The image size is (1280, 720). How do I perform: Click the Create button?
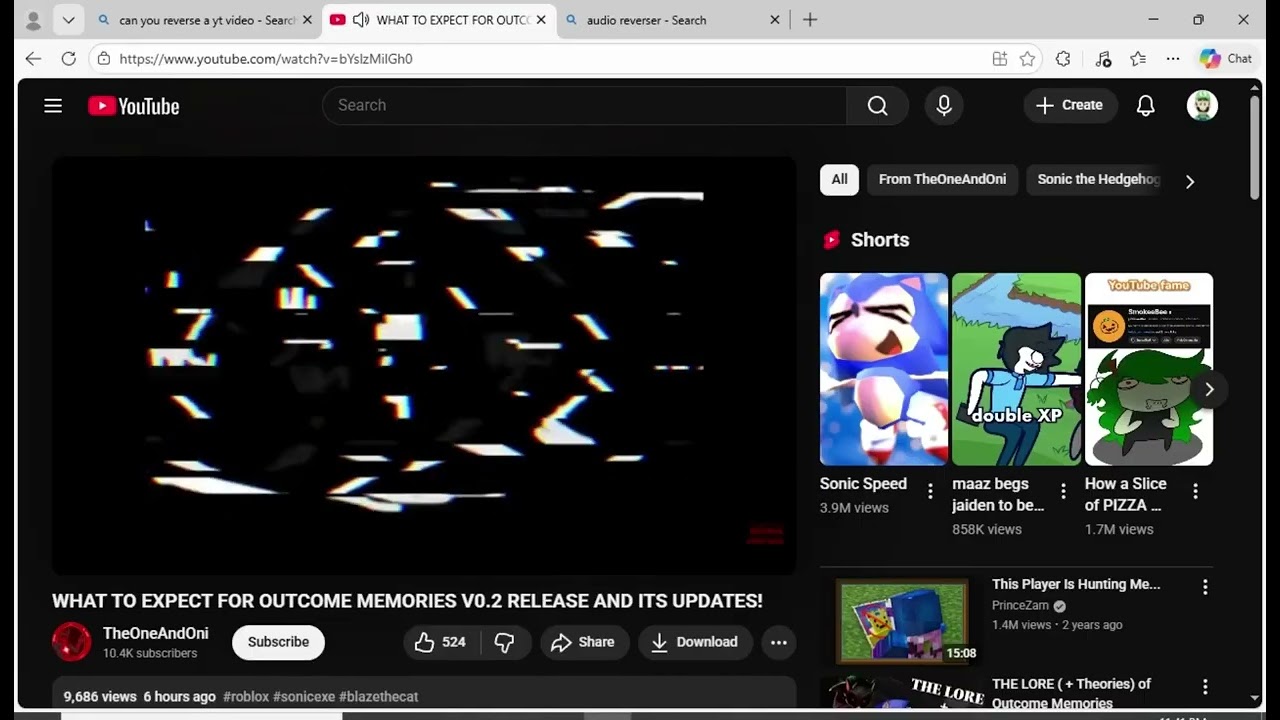tap(1070, 105)
